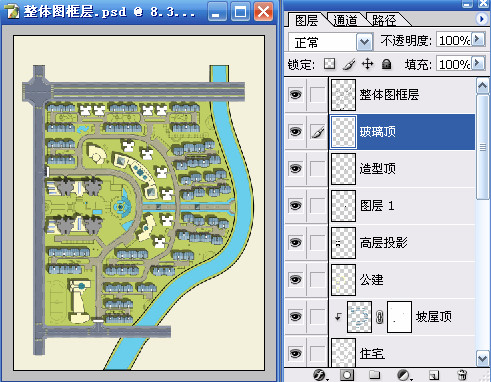Click lock image pixels brush icon
Screen dimensions: 491x382
(349, 64)
